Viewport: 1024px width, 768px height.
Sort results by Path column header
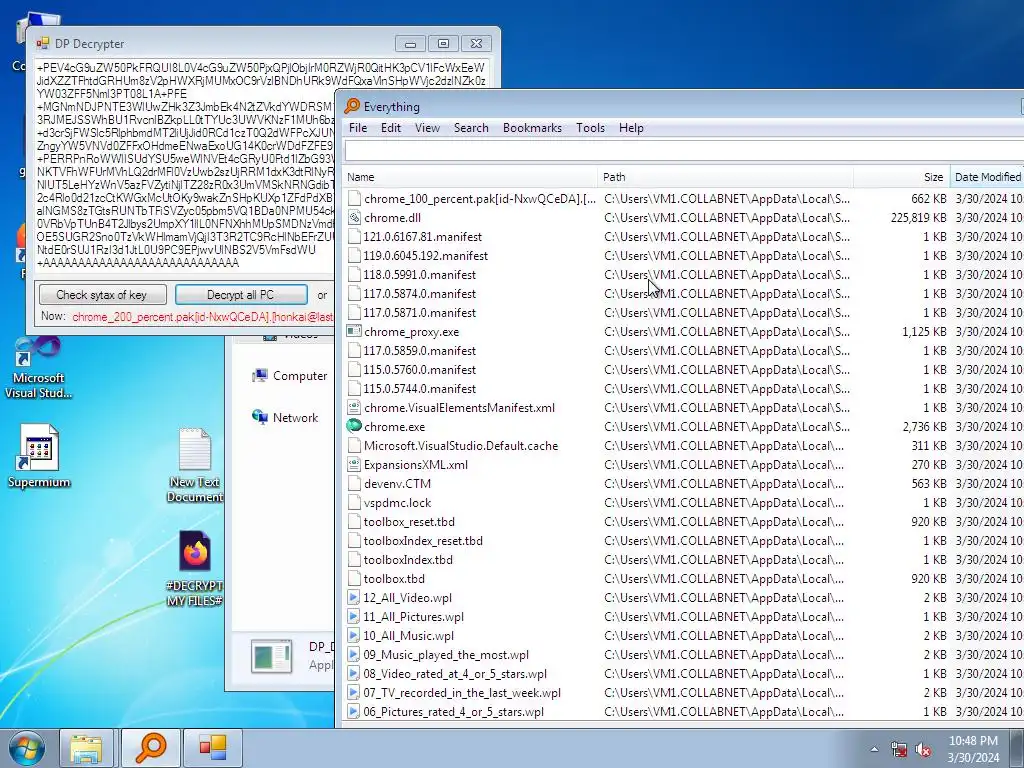(725, 177)
